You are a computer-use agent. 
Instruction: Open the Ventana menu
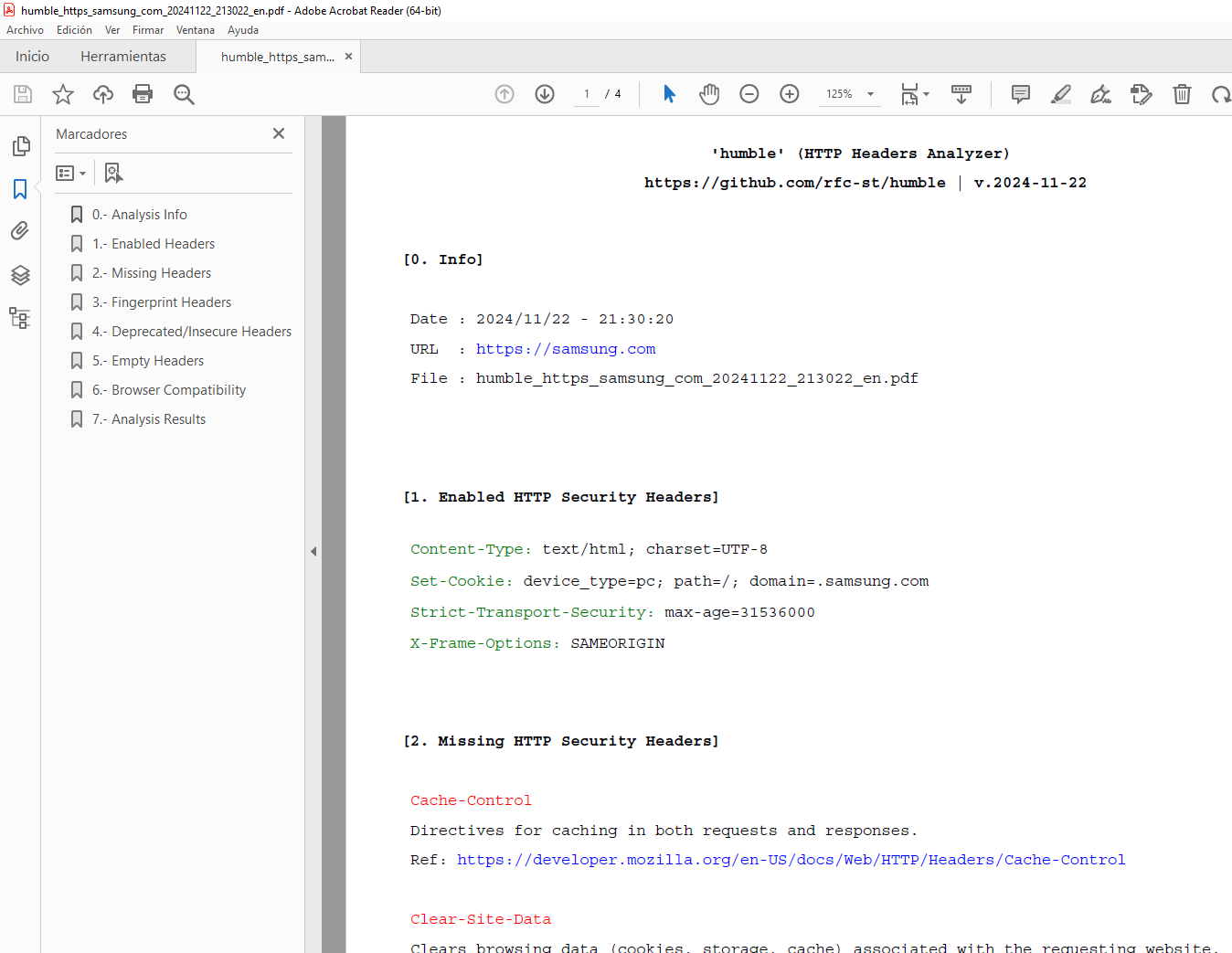(196, 30)
